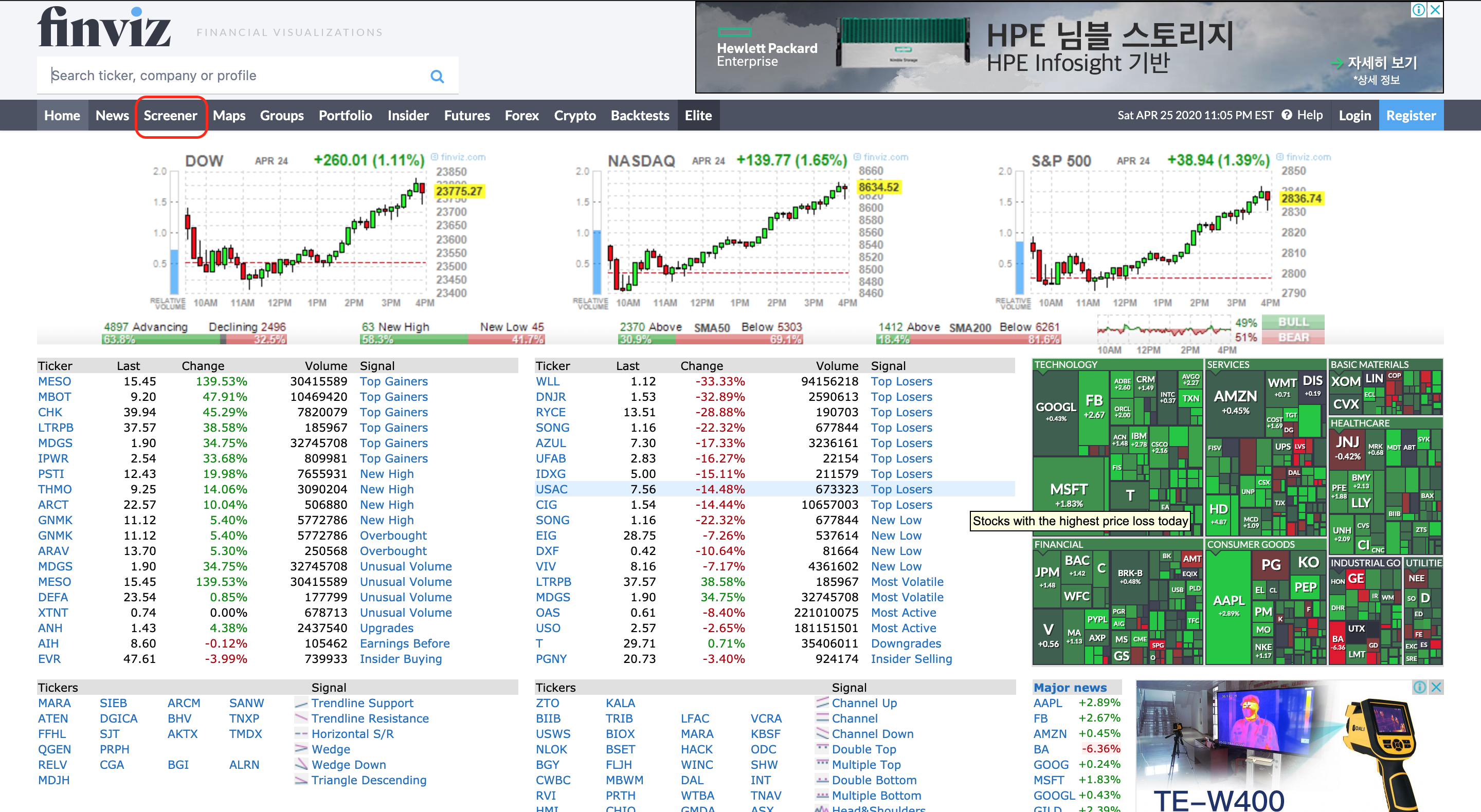Click the green BULL sentiment box
Viewport: 1481px width, 812px height.
coord(1293,322)
